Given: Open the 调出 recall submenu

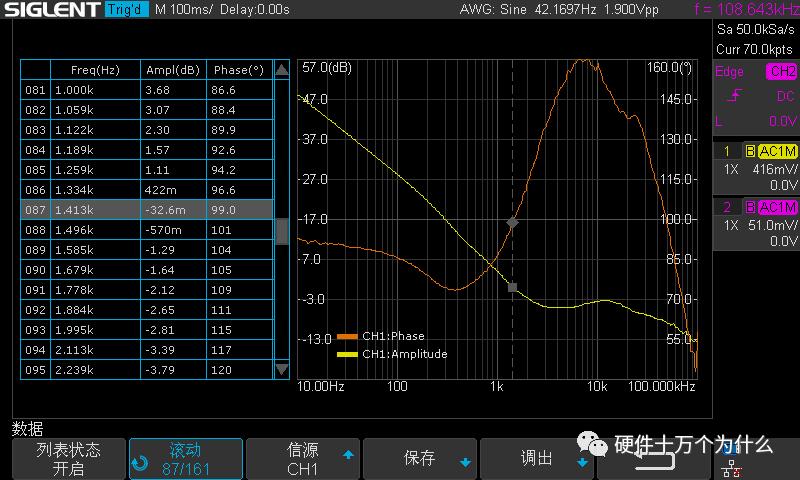Looking at the screenshot, I should 537,459.
